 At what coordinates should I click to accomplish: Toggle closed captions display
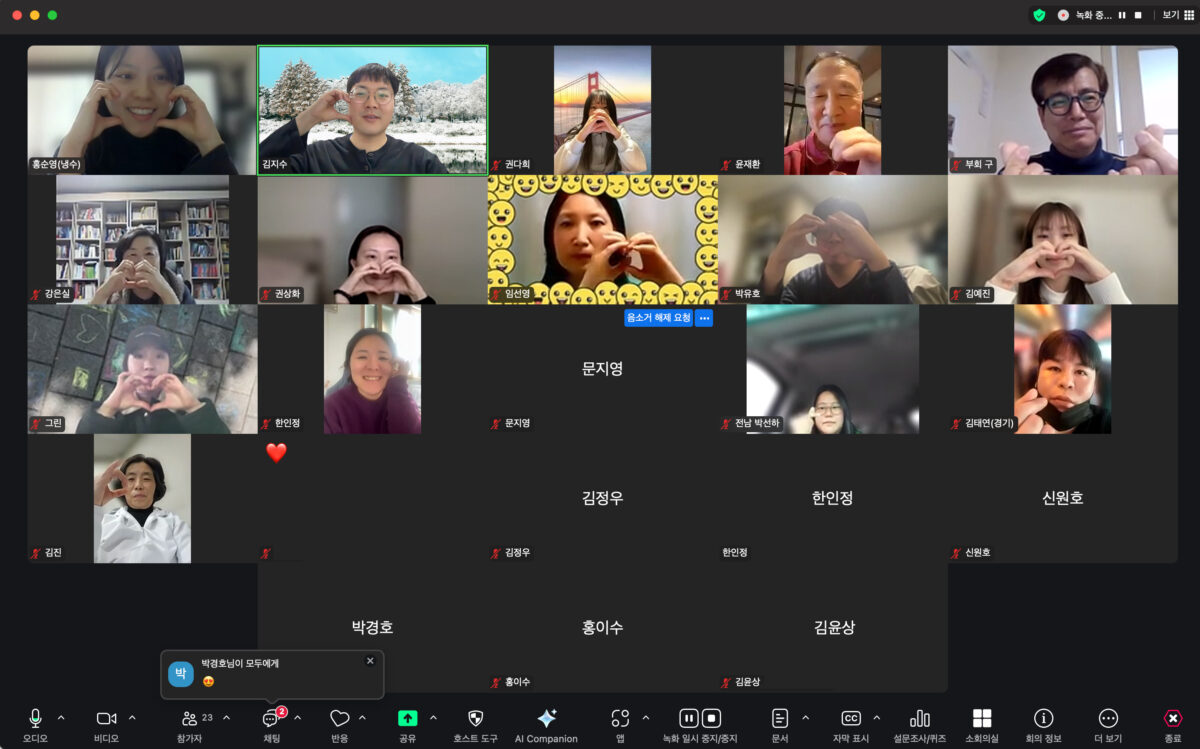850,718
